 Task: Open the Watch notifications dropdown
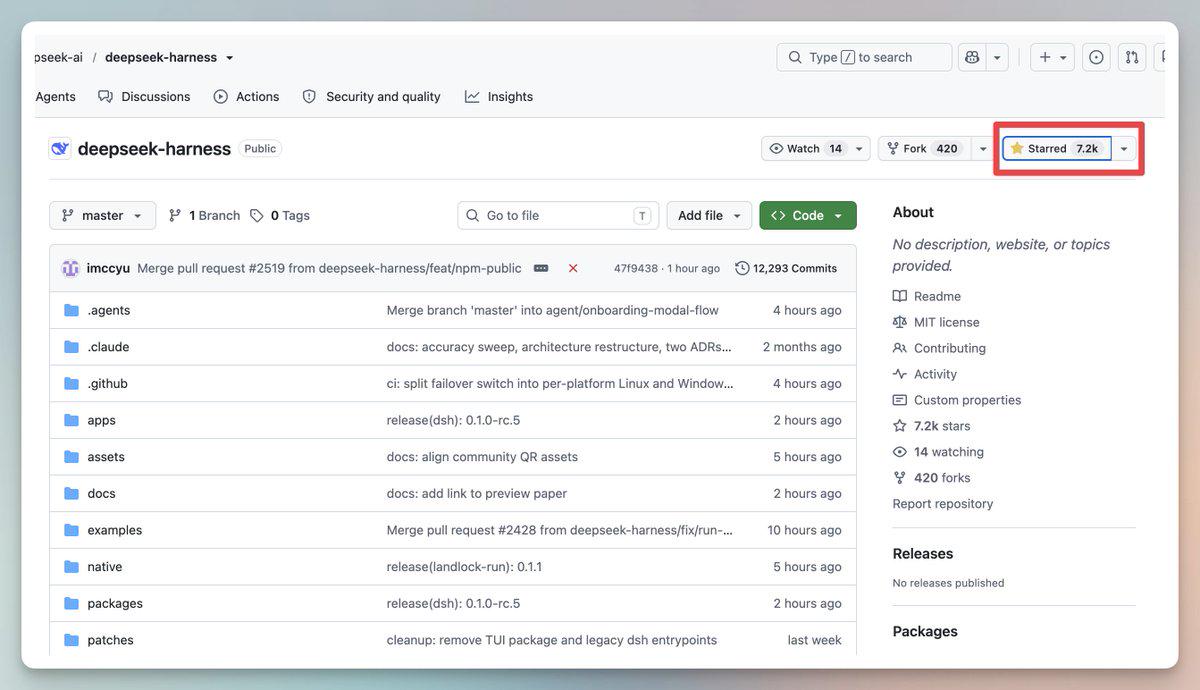816,148
